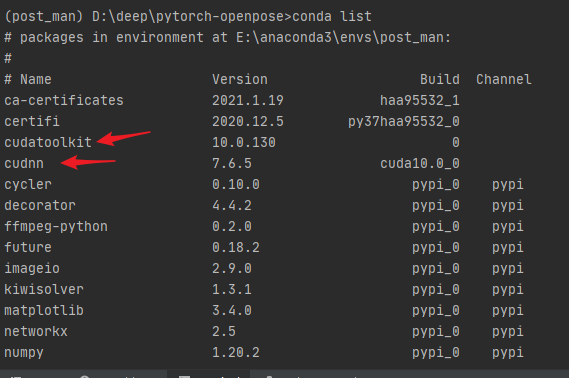Click version '0.18.2' of future
This screenshot has height=378, width=569.
(236, 248)
